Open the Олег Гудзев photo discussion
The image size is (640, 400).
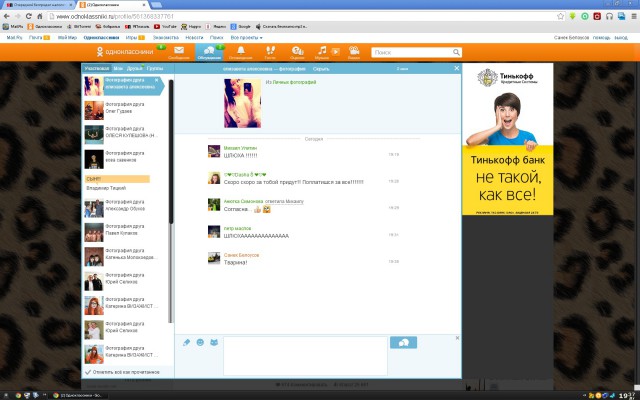(x=124, y=110)
